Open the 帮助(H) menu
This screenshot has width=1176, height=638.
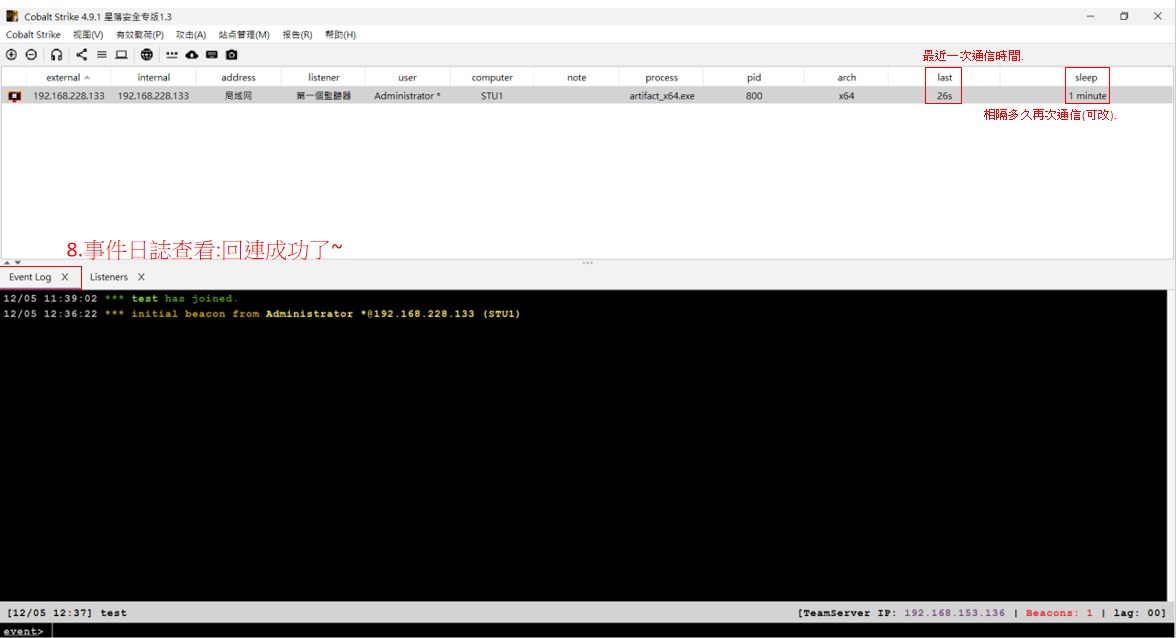340,34
